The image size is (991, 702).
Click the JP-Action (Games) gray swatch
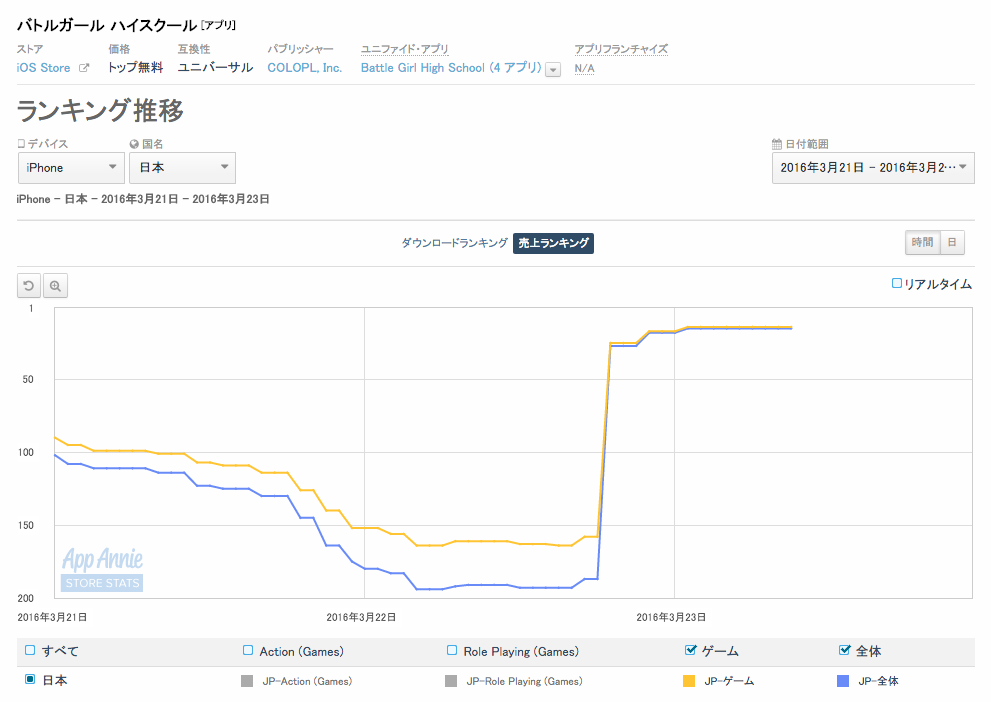click(x=247, y=681)
